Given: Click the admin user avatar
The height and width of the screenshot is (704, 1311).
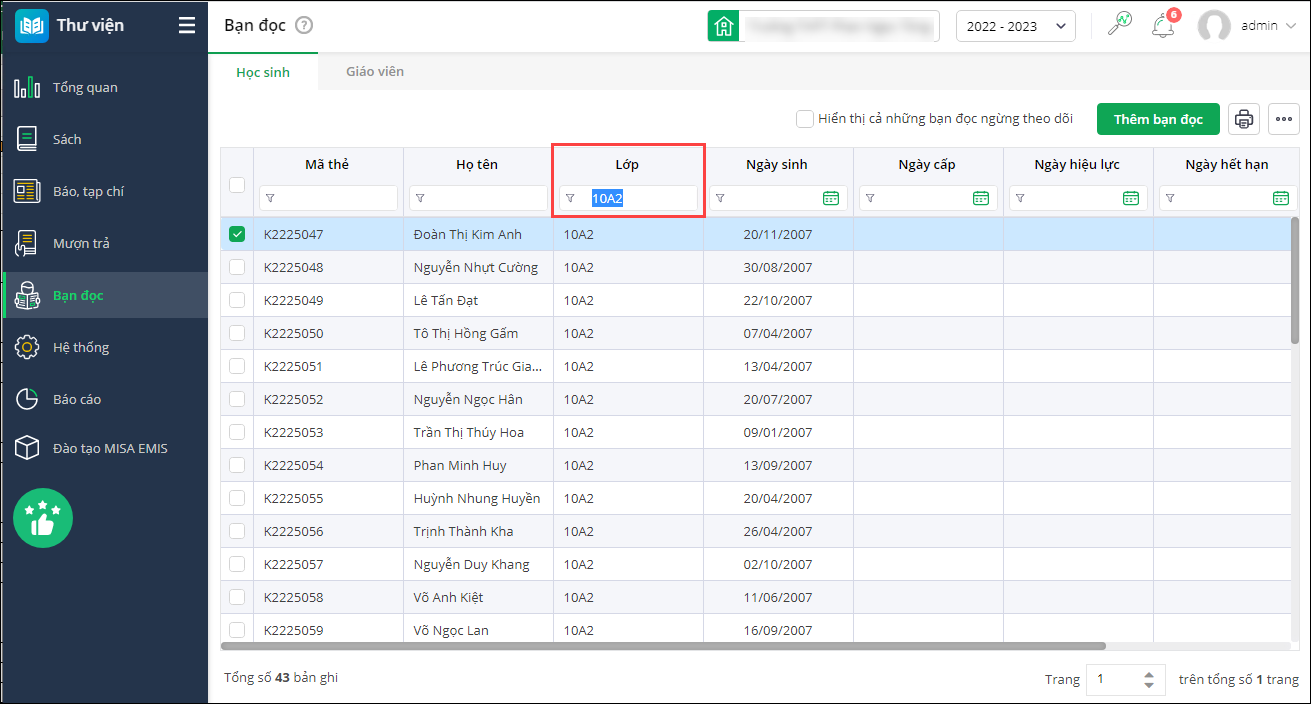Looking at the screenshot, I should 1214,26.
